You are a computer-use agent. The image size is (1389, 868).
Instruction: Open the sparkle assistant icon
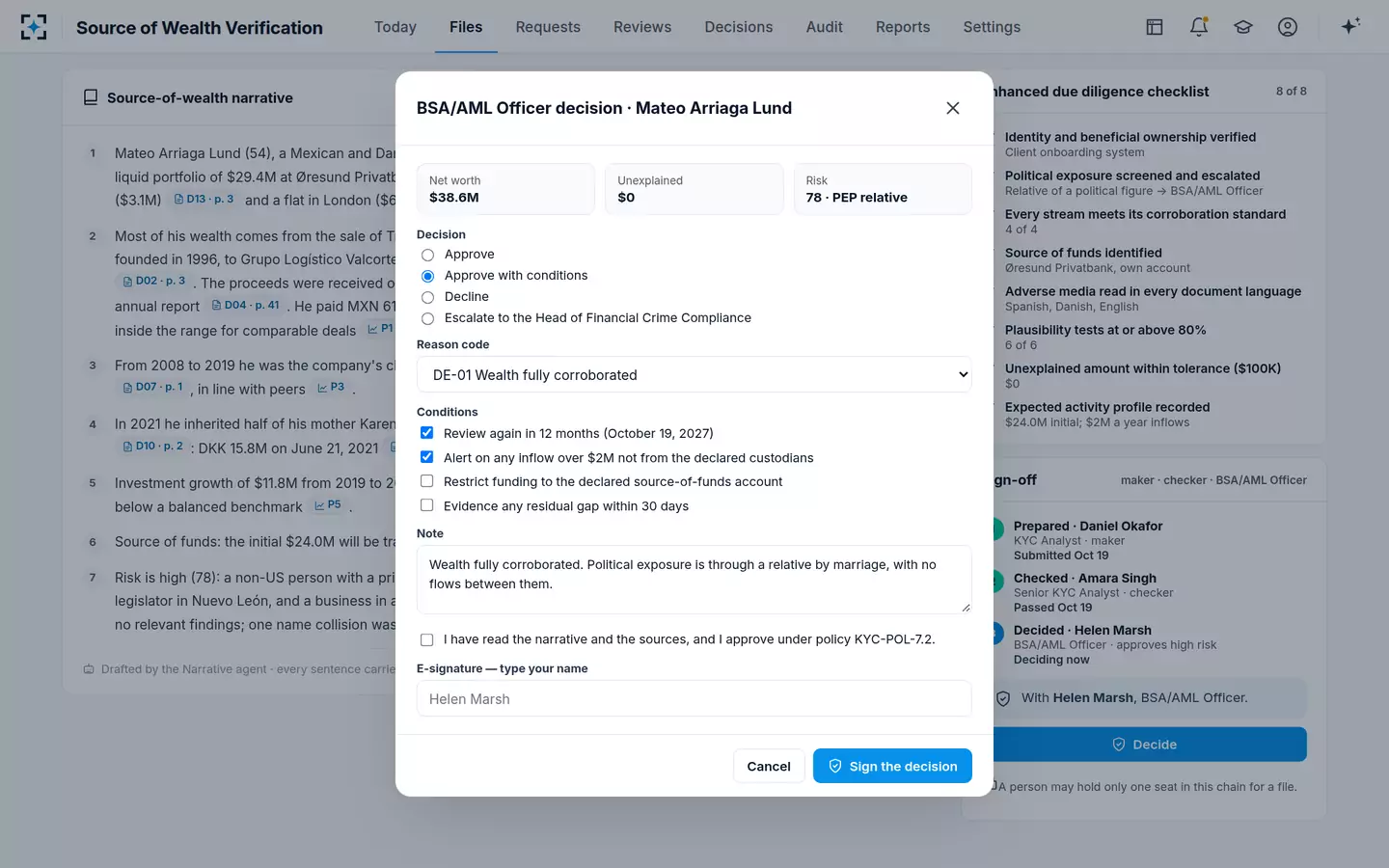click(x=1350, y=26)
